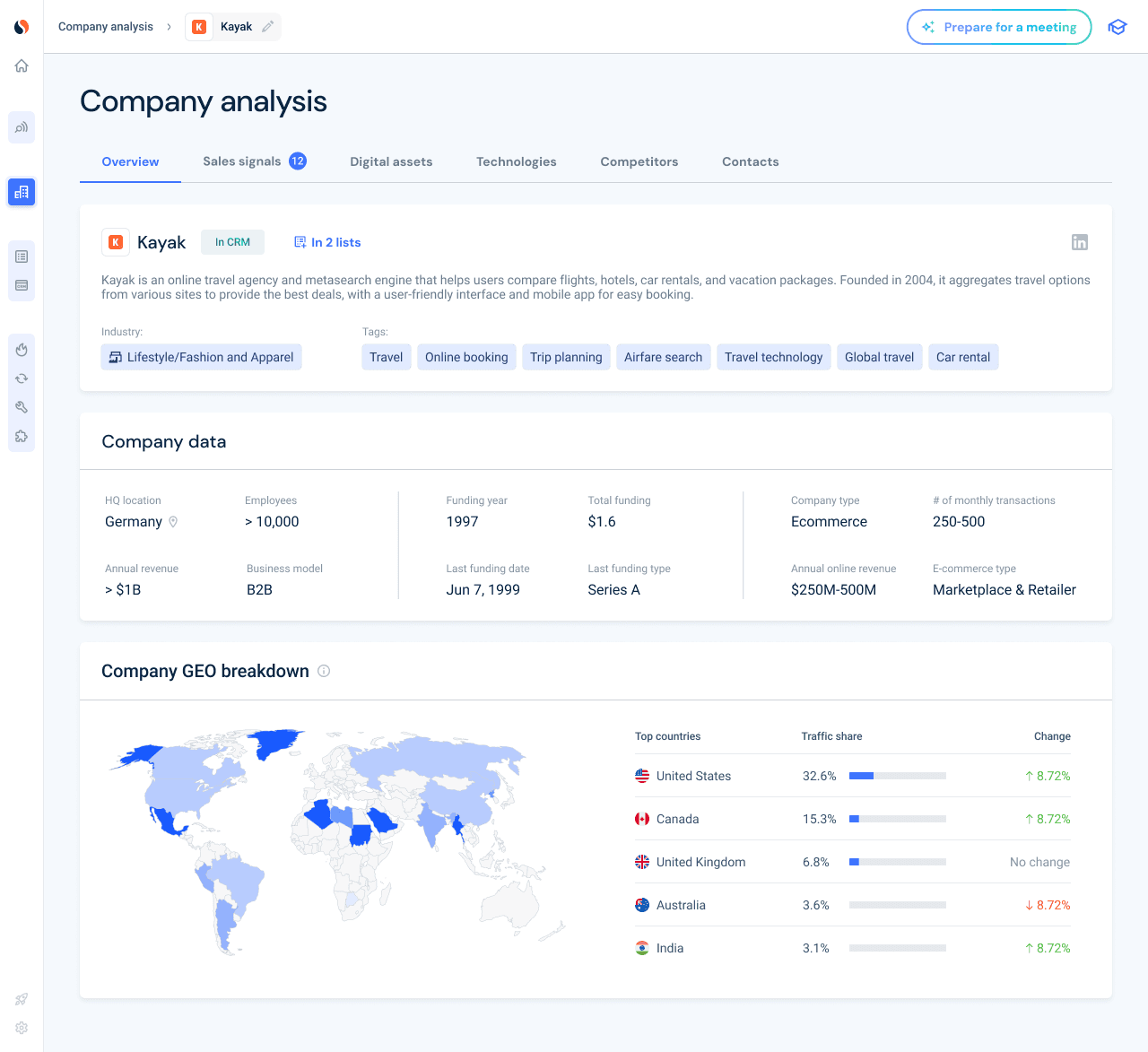Click the flame icon in the sidebar
Viewport: 1148px width, 1052px height.
pos(21,350)
